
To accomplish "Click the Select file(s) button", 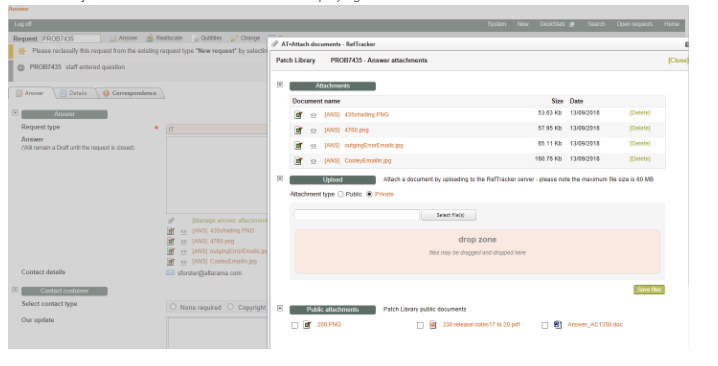I will 449,215.
